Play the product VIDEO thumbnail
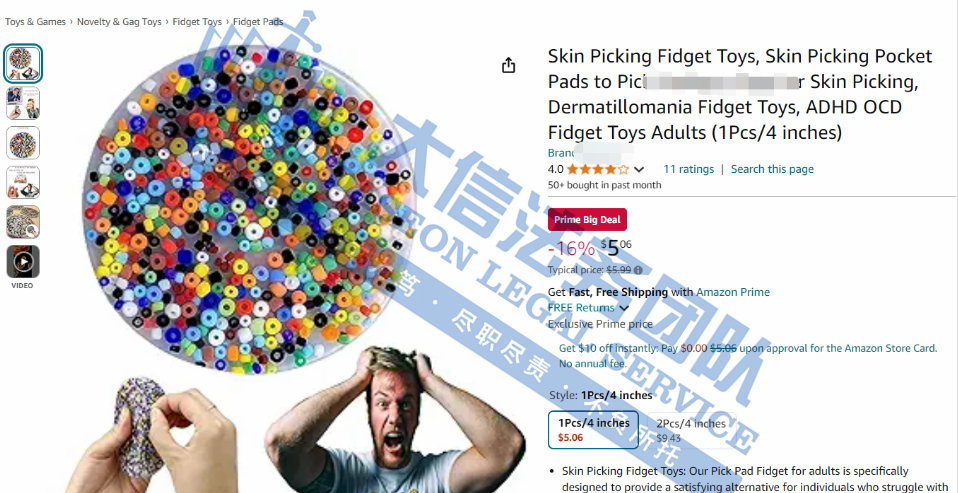The image size is (958, 493). pos(23,261)
